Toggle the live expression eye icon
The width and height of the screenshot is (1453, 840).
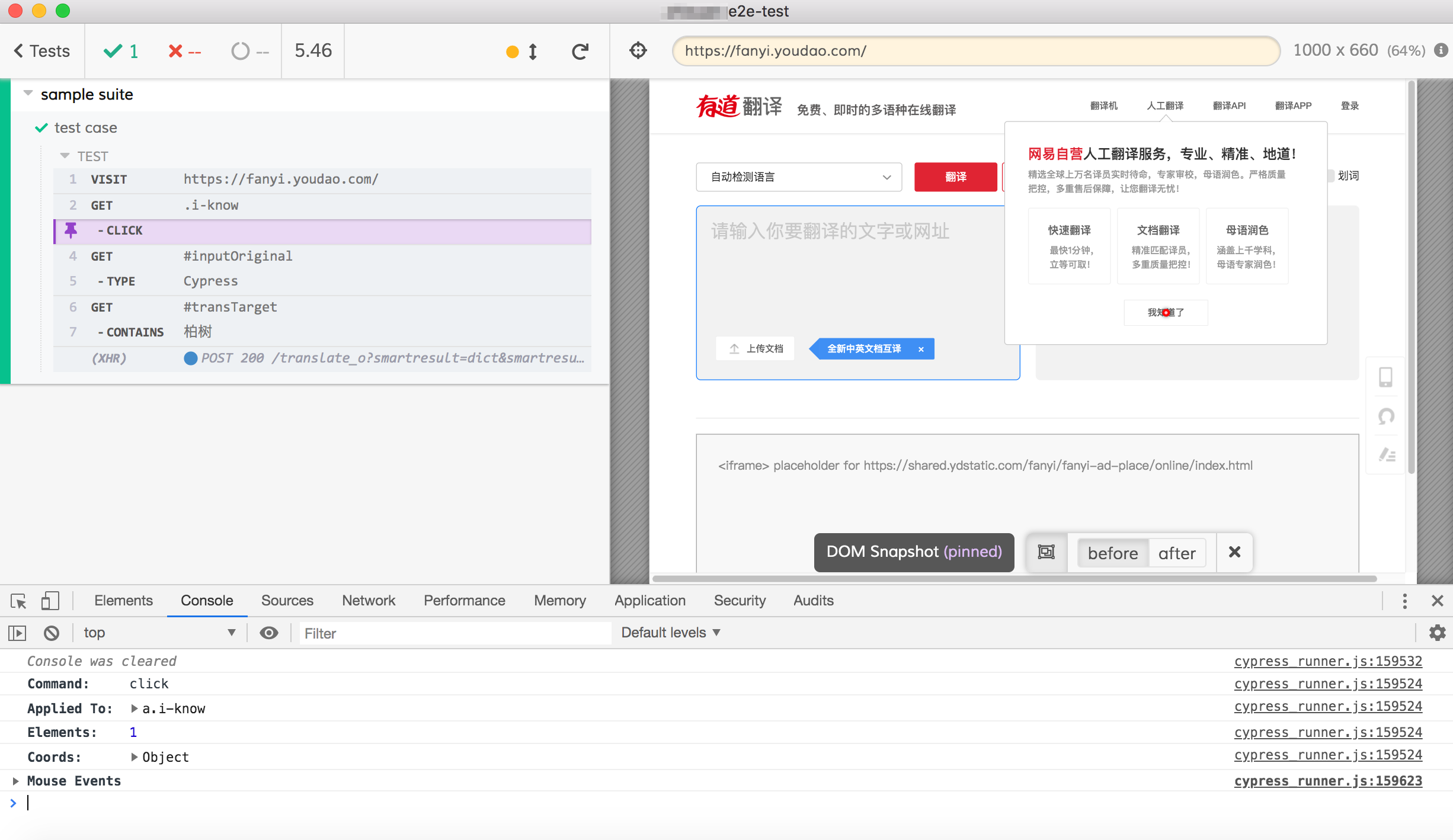pos(268,633)
